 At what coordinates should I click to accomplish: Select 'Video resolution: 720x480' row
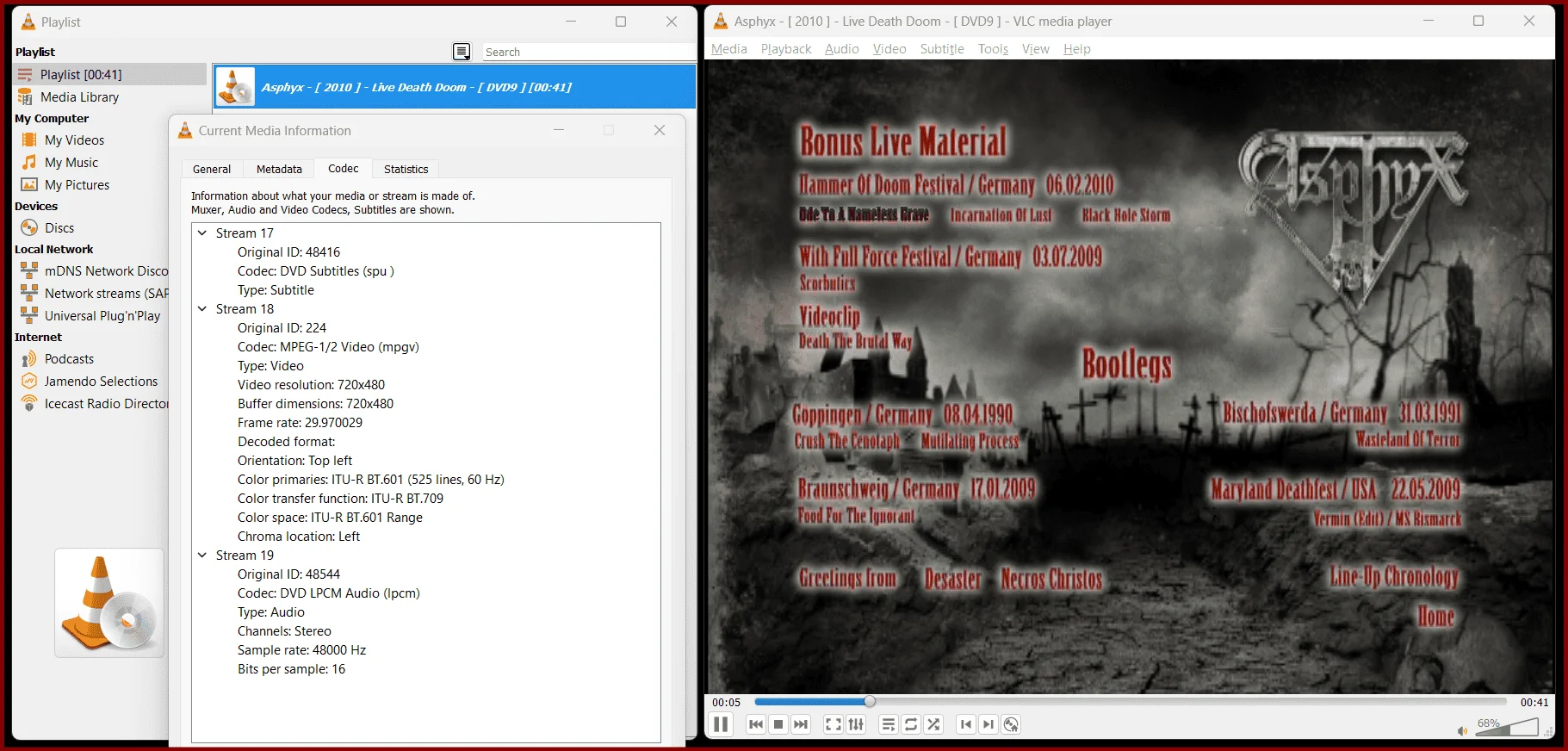tap(311, 385)
